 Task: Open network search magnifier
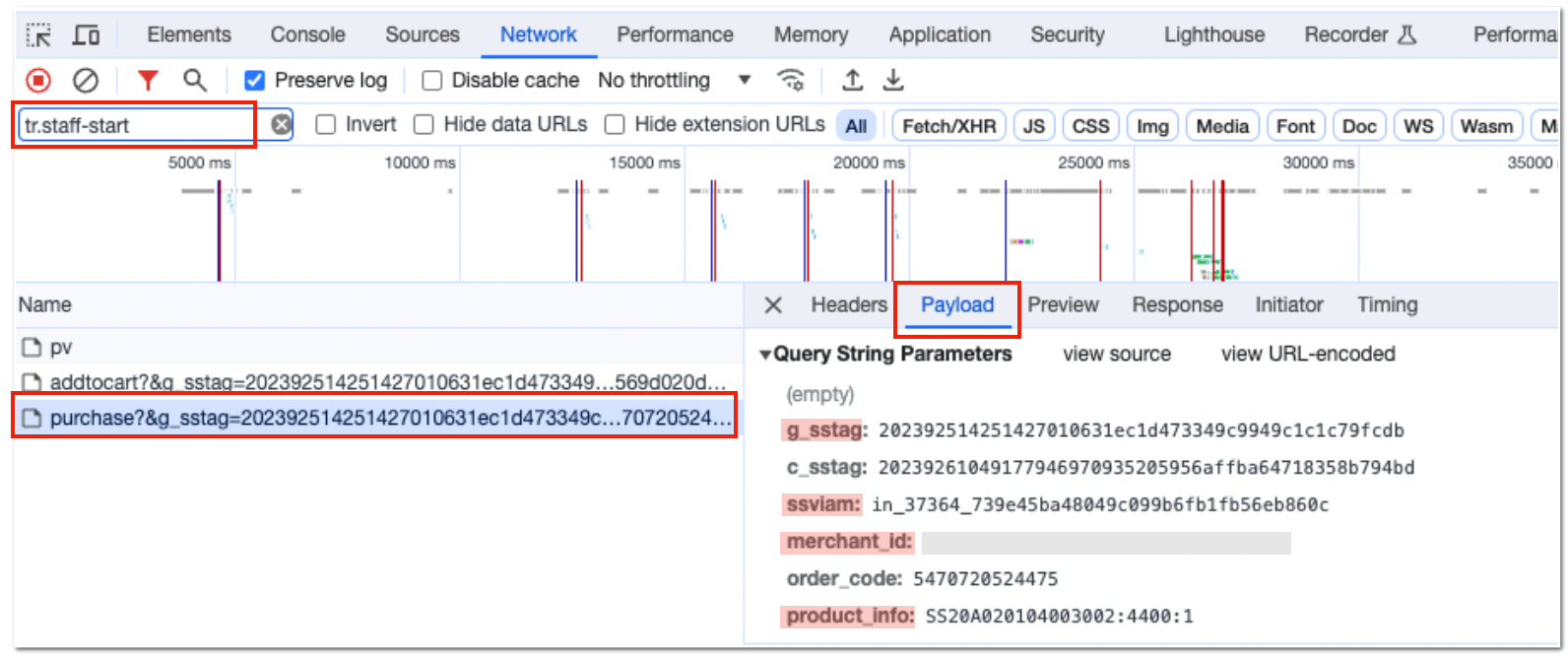point(195,81)
